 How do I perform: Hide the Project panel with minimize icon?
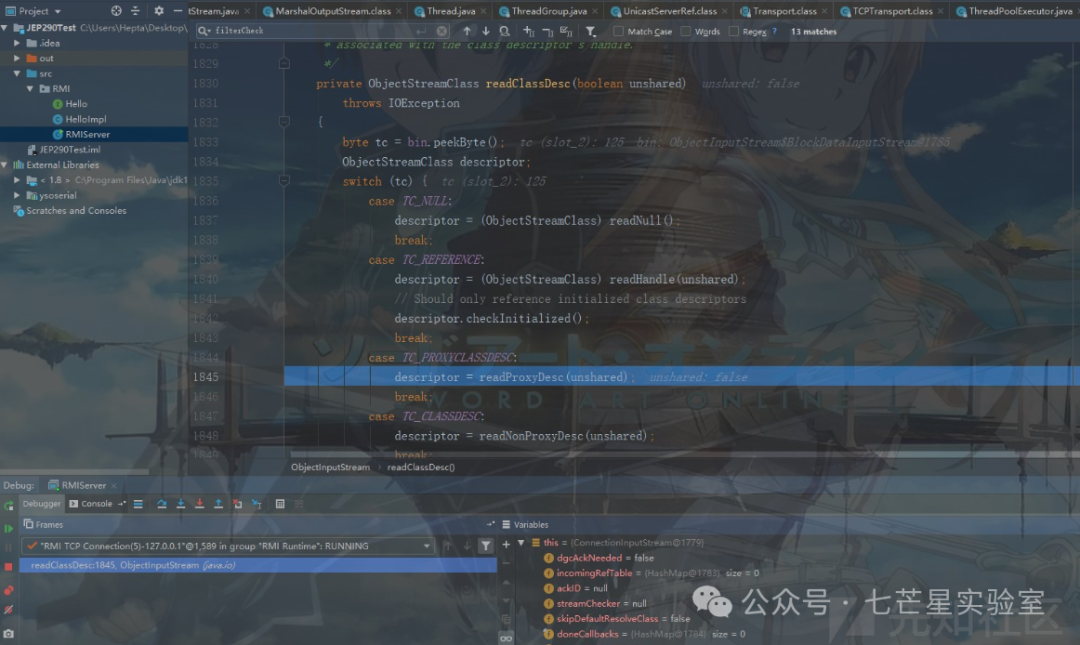(178, 11)
